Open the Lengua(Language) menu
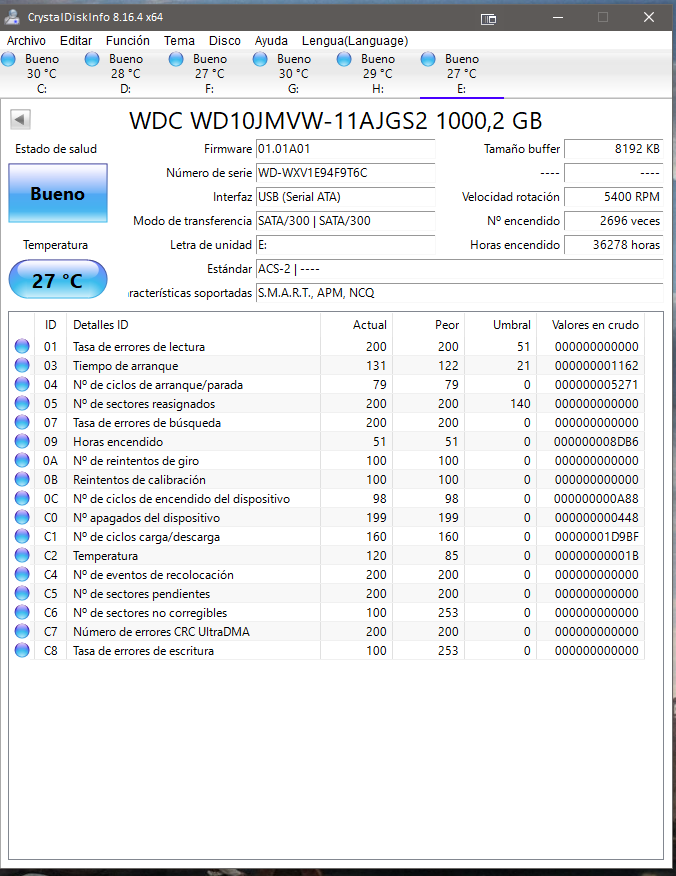 tap(355, 41)
